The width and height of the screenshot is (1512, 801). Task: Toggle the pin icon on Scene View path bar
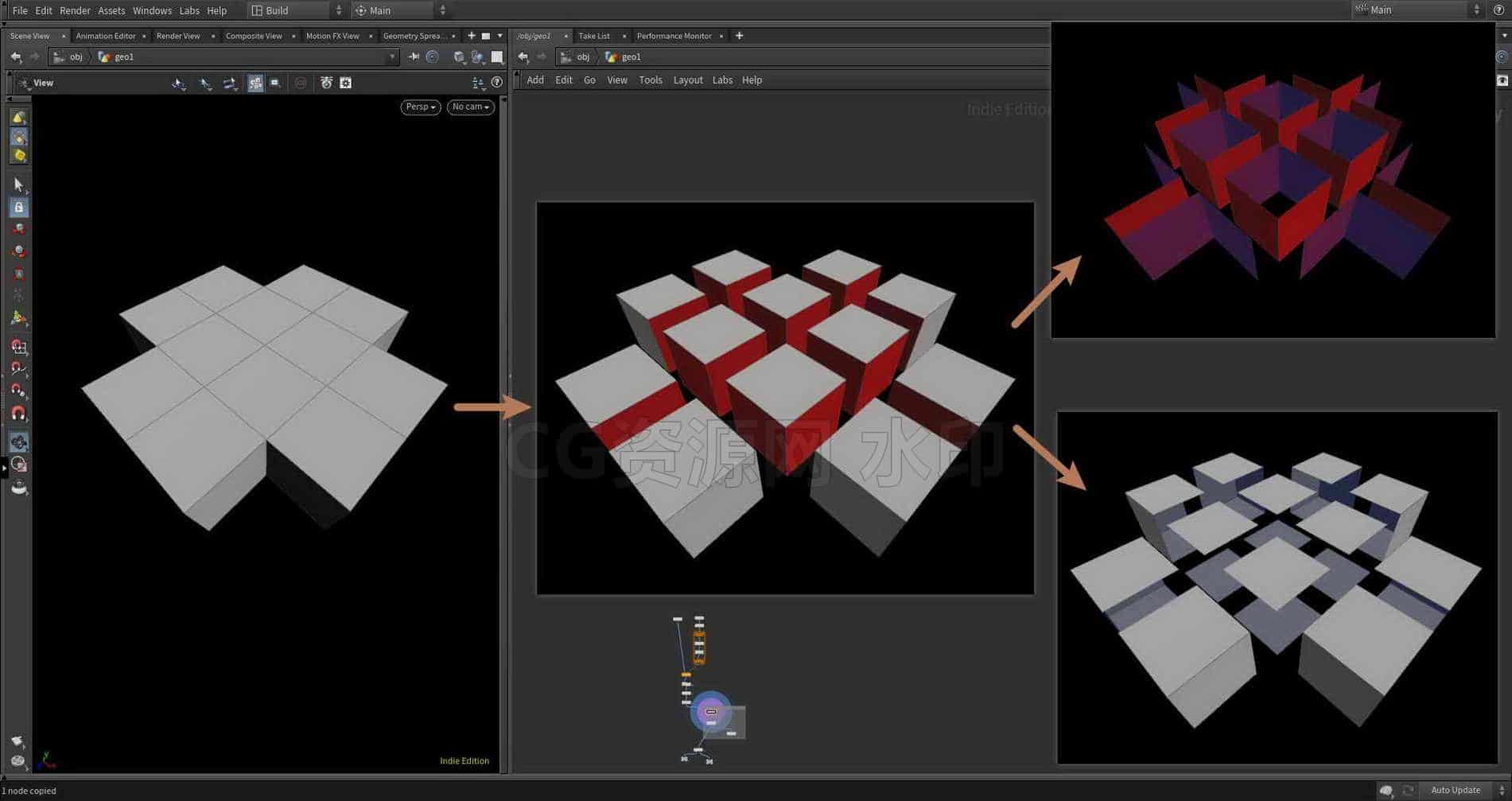tap(414, 56)
